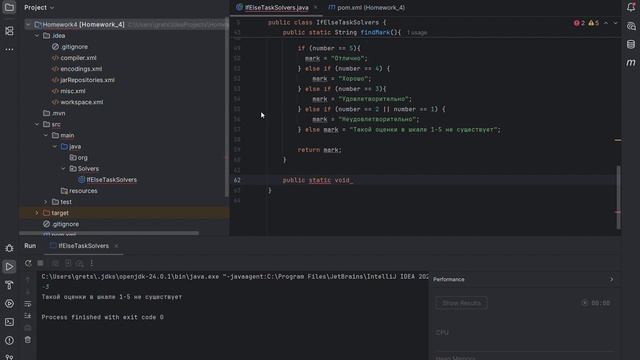Screen dimensions: 640x360
Task: Click the project tree vertical scrollbar
Action: [x=227, y=108]
